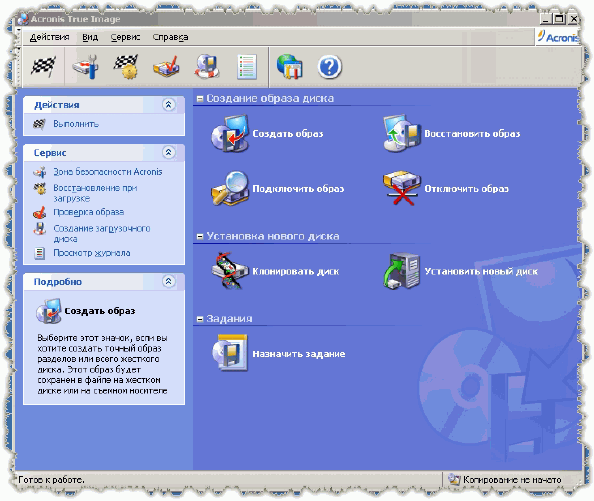Click the Проверка образа link

pos(89,212)
